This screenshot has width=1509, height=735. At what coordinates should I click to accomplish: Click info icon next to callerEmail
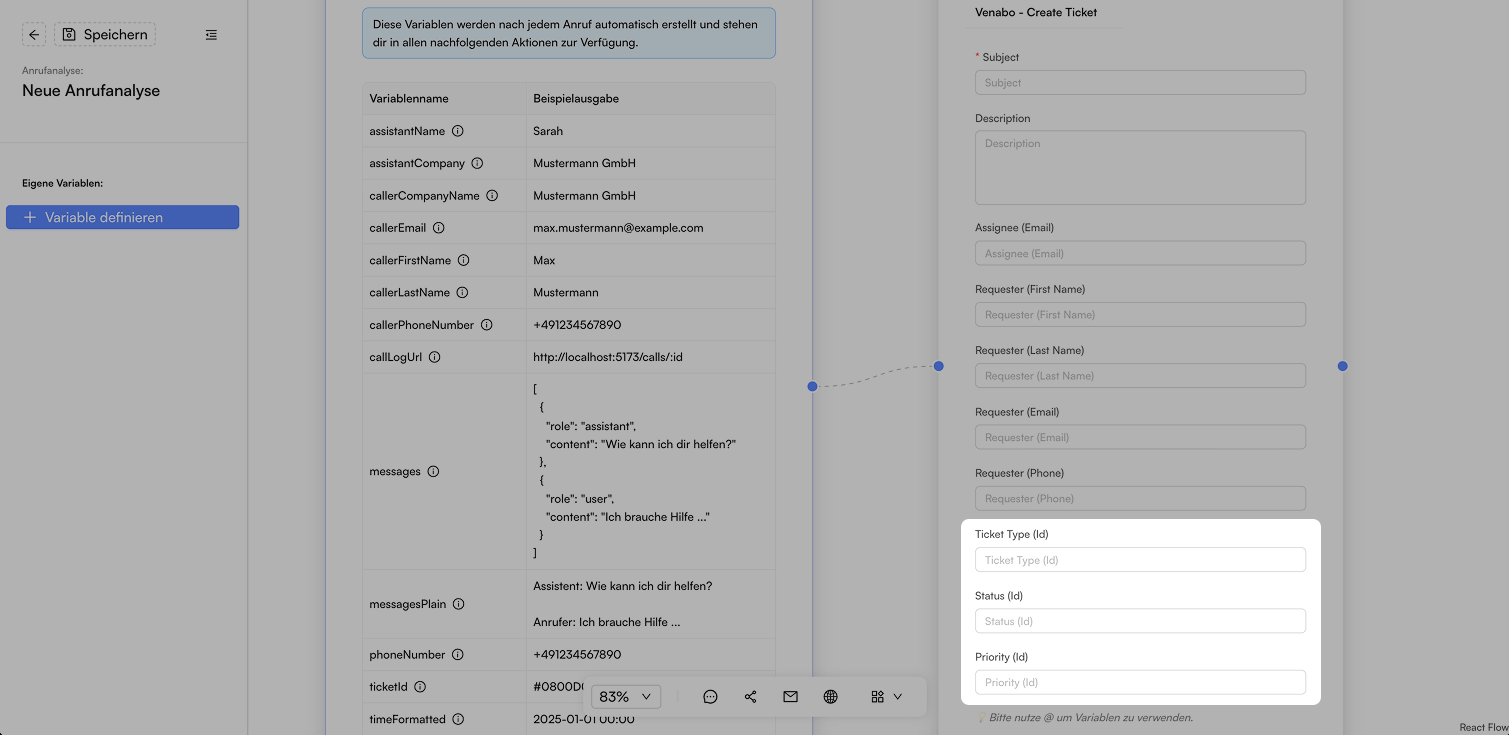pyautogui.click(x=438, y=228)
